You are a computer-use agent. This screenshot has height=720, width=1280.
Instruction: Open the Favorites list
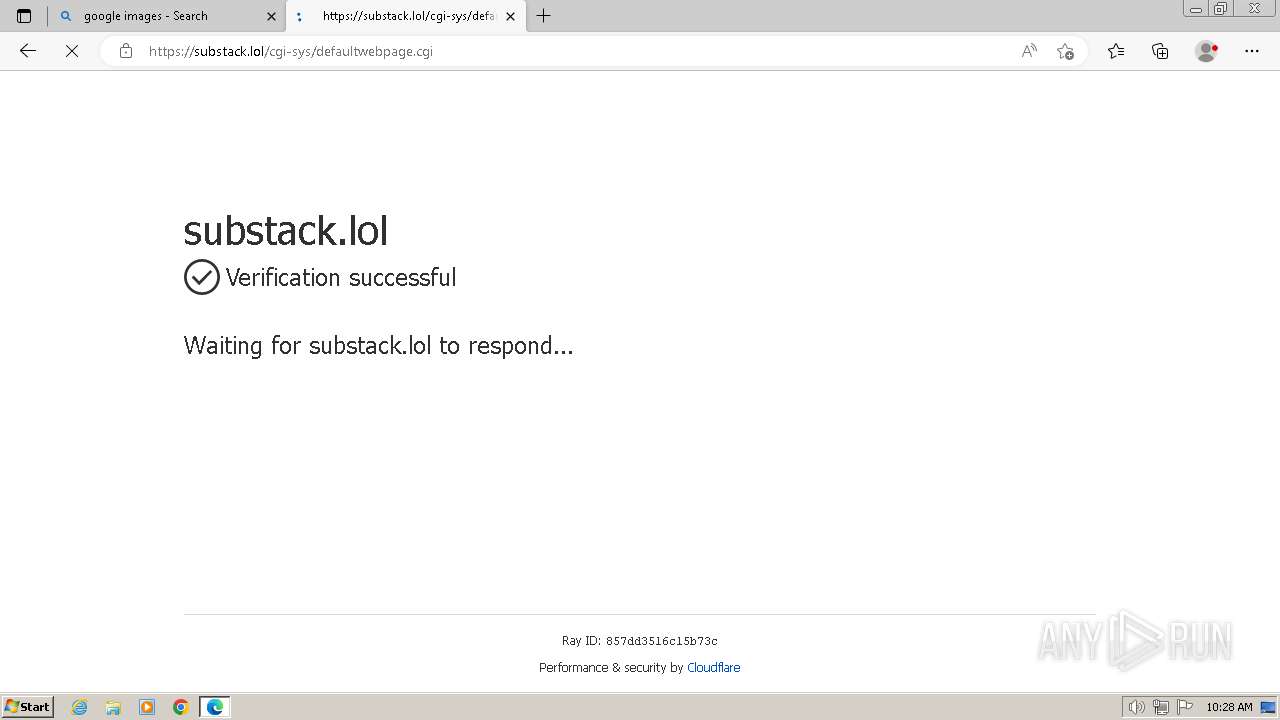pyautogui.click(x=1116, y=51)
